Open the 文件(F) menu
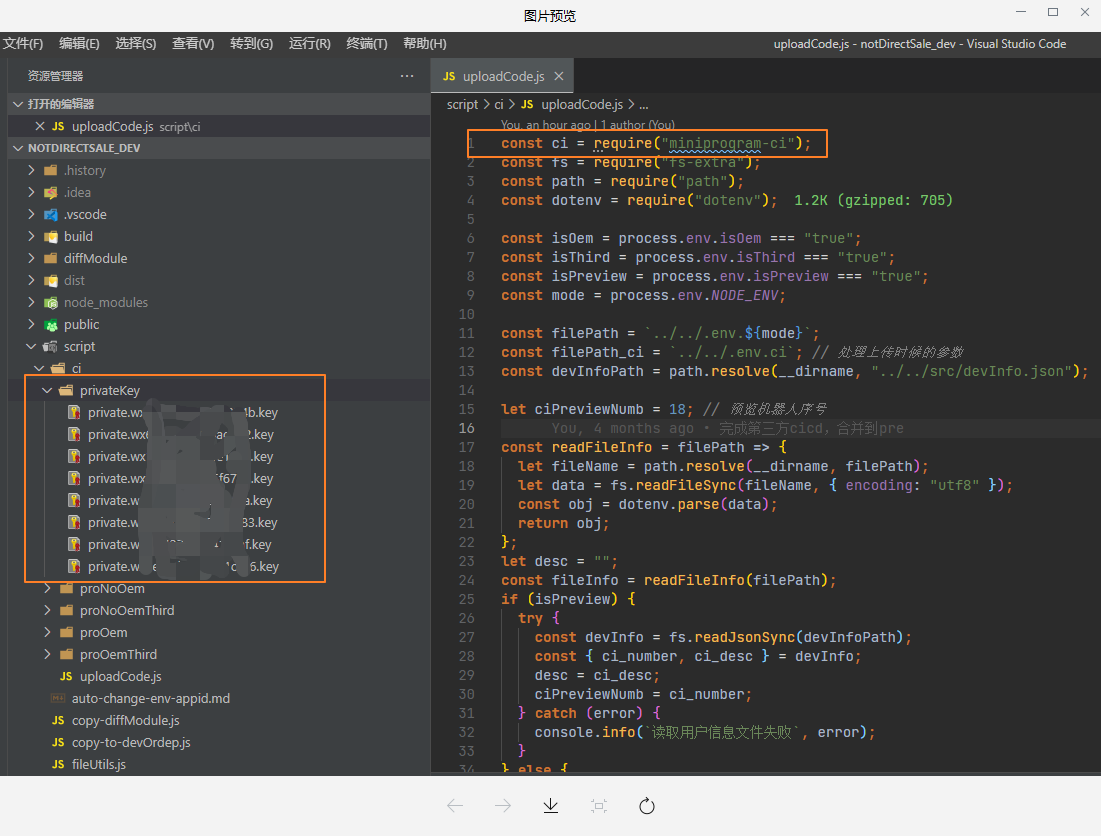 click(23, 44)
